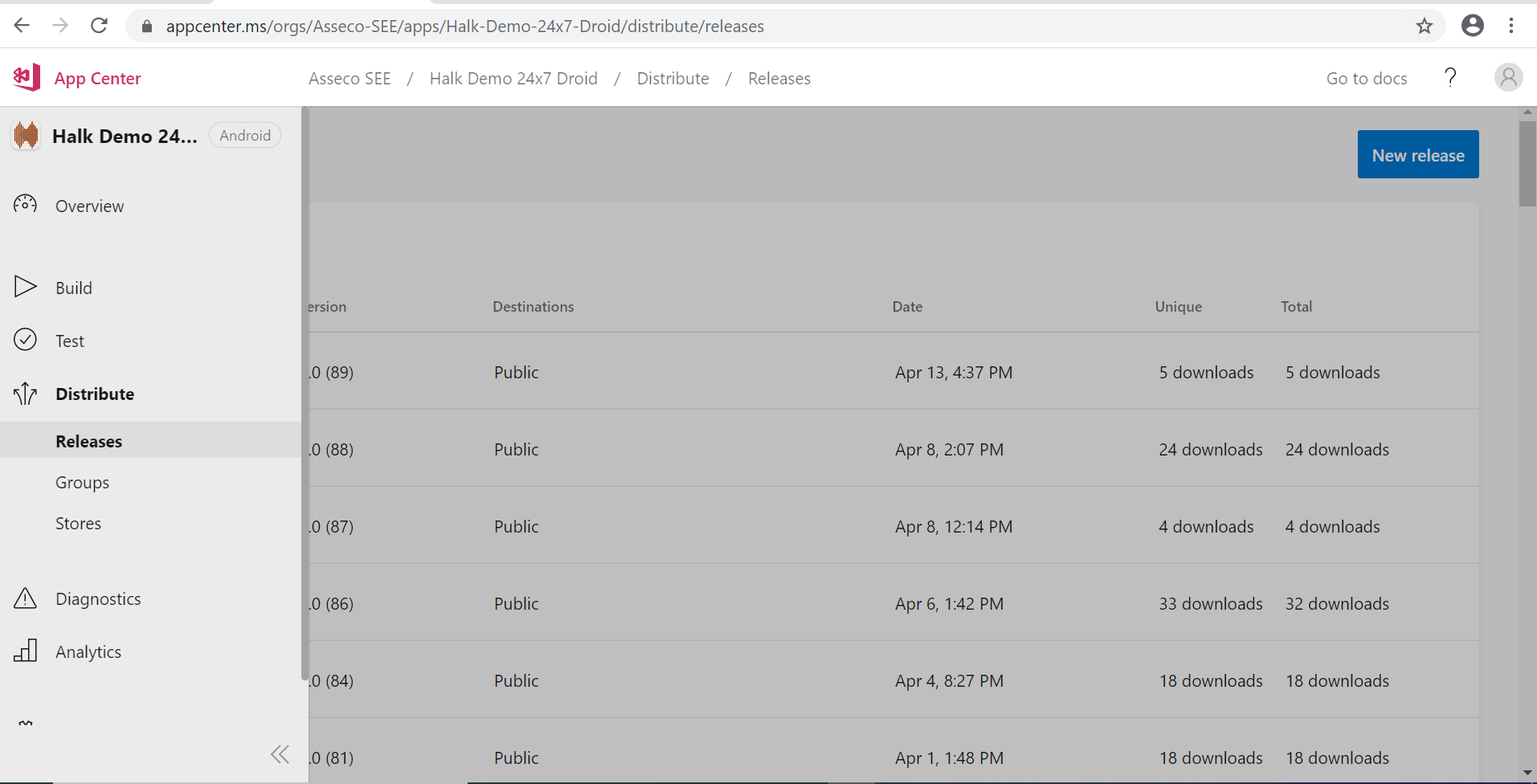Open release row version (88)

pyautogui.click(x=893, y=449)
